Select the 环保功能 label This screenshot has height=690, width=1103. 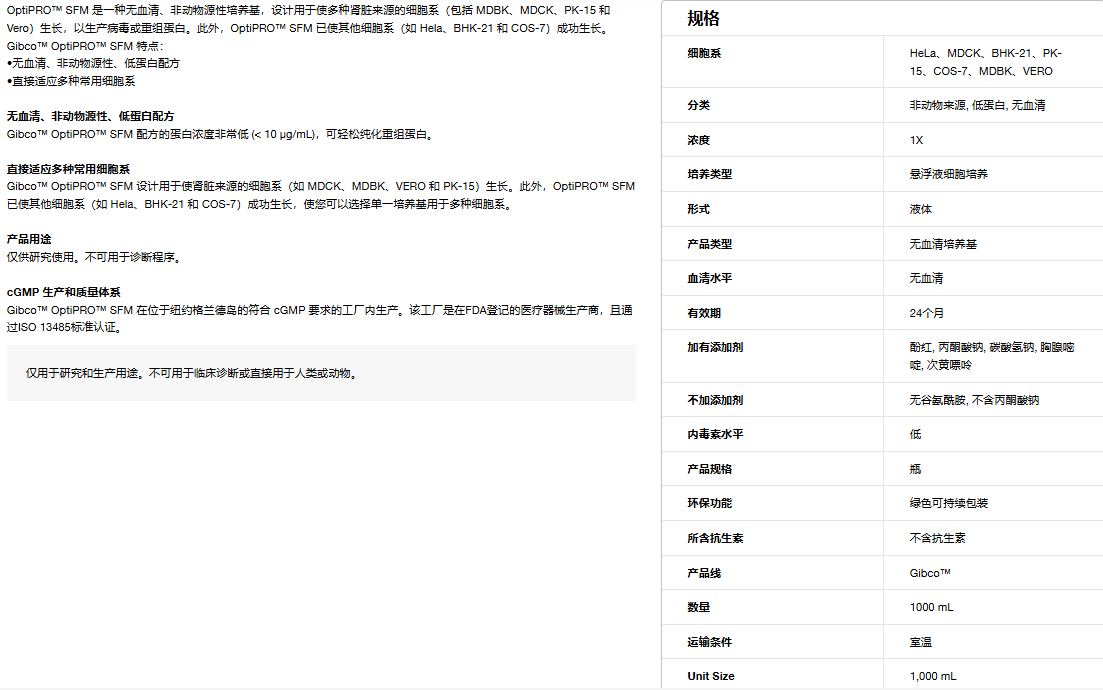point(709,504)
